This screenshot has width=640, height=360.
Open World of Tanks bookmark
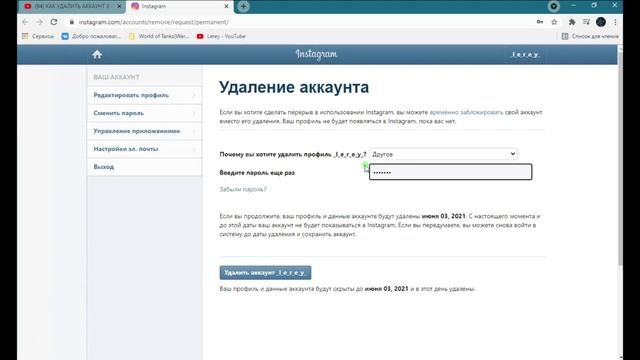pos(159,36)
